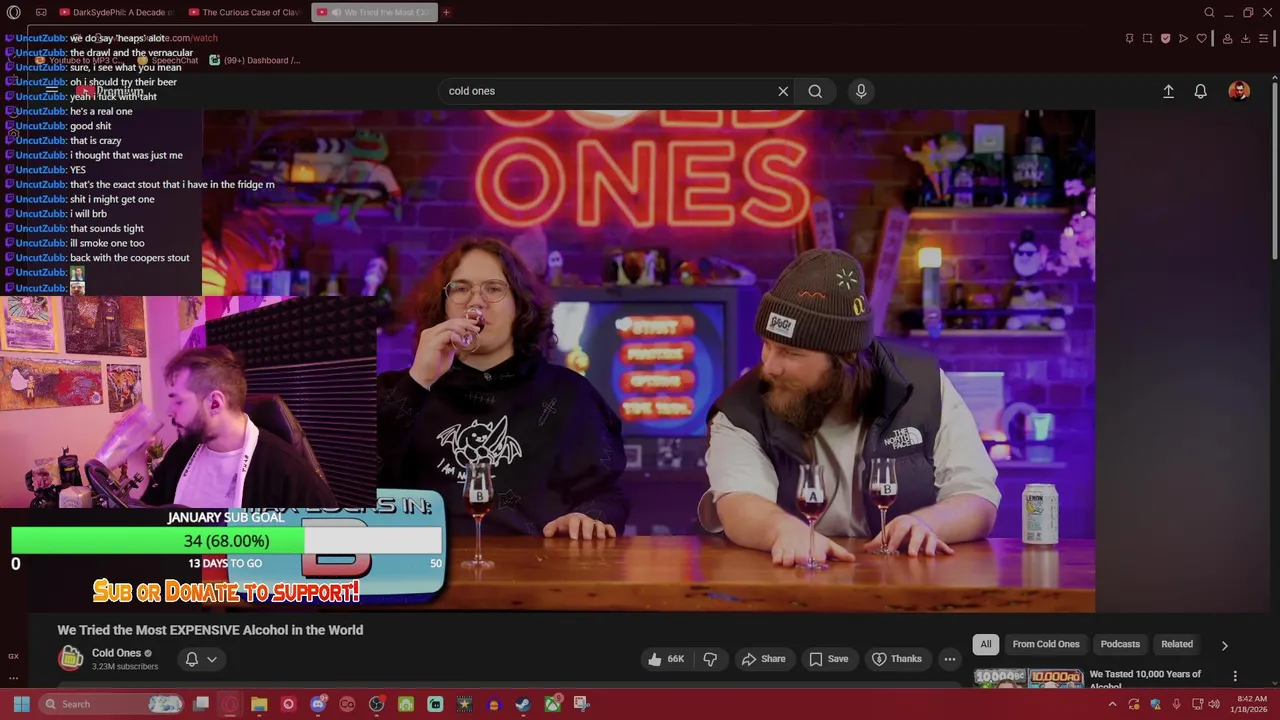Image resolution: width=1280 pixels, height=720 pixels.
Task: Open Task View on the taskbar
Action: (201, 704)
